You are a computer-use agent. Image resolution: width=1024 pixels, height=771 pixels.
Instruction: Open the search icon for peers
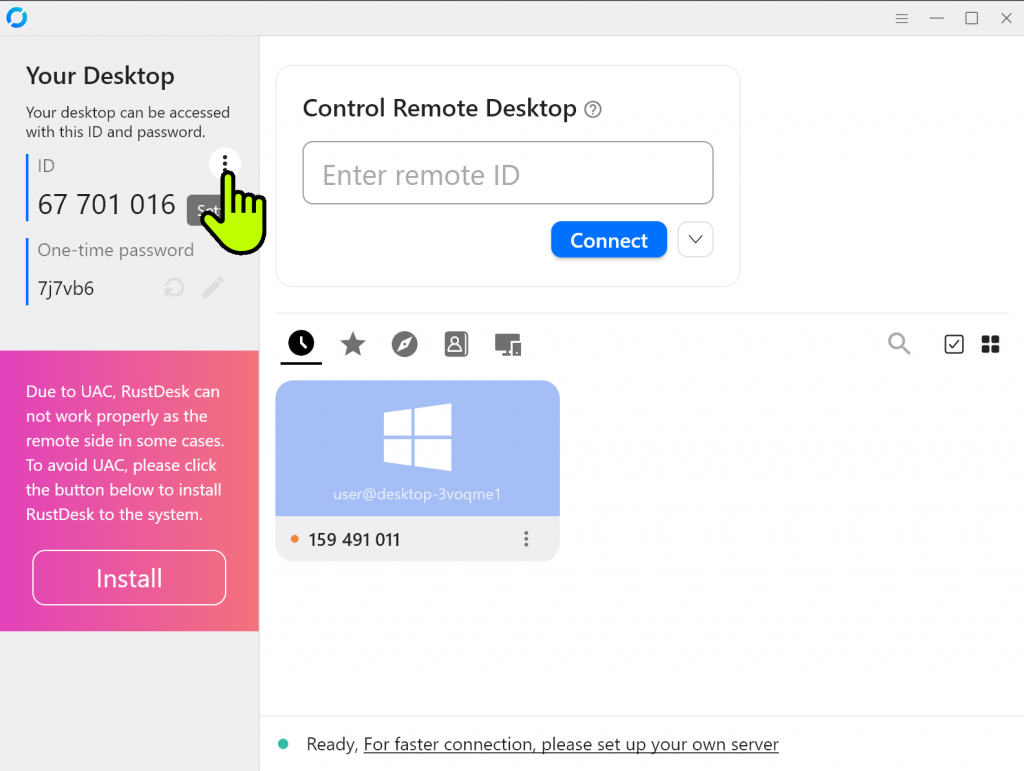899,344
